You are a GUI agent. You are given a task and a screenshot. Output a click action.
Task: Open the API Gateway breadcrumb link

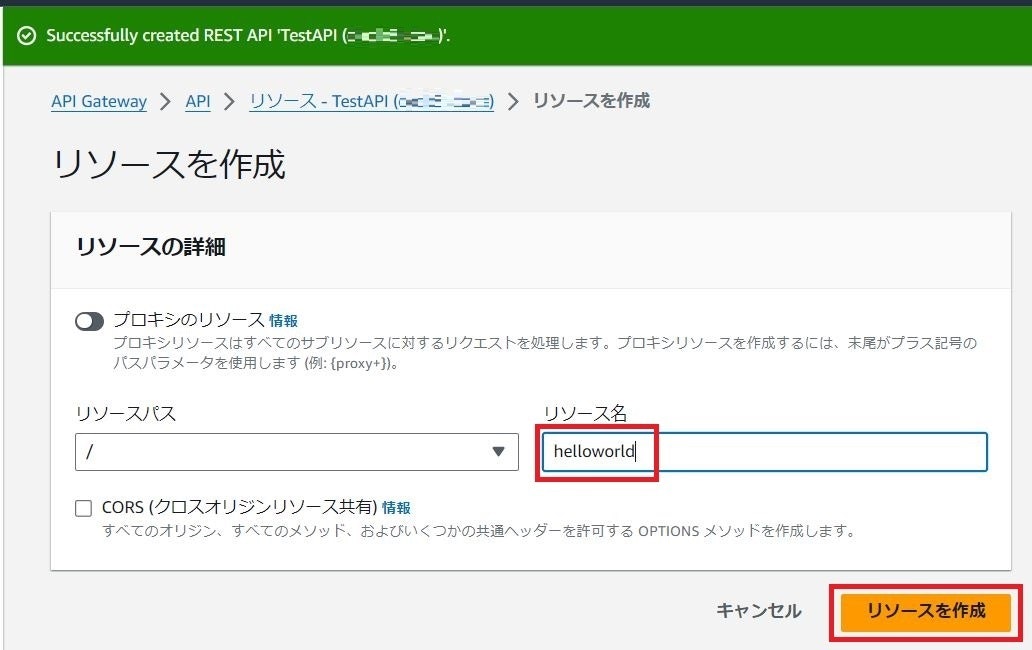[99, 101]
